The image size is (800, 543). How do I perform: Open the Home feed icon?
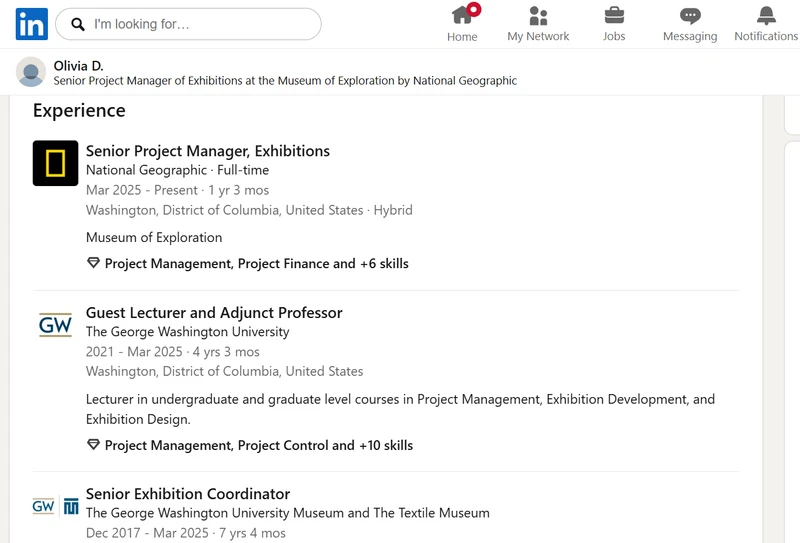point(462,15)
